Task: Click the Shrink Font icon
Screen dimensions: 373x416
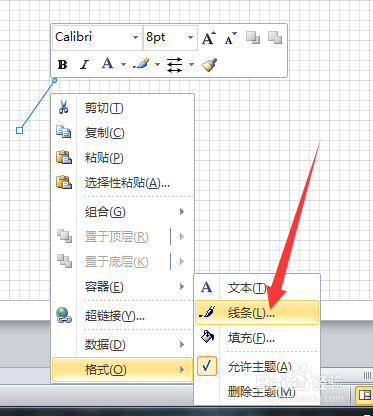Action: click(x=231, y=38)
